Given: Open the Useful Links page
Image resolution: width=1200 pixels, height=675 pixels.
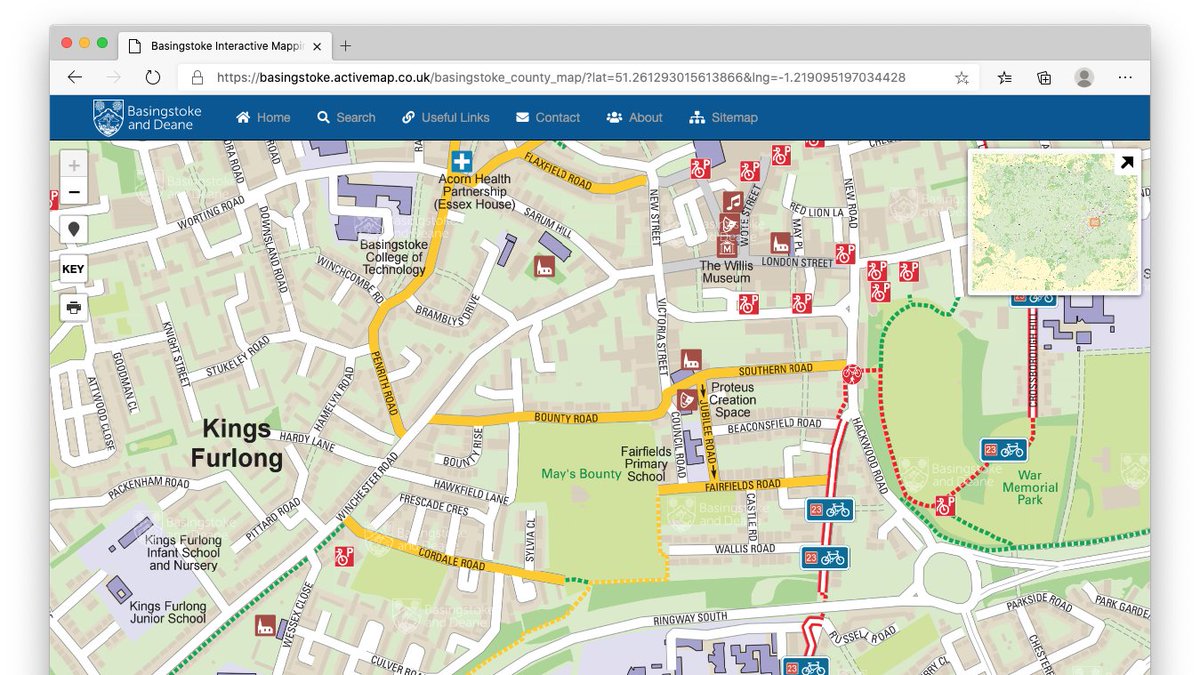Looking at the screenshot, I should (x=446, y=117).
